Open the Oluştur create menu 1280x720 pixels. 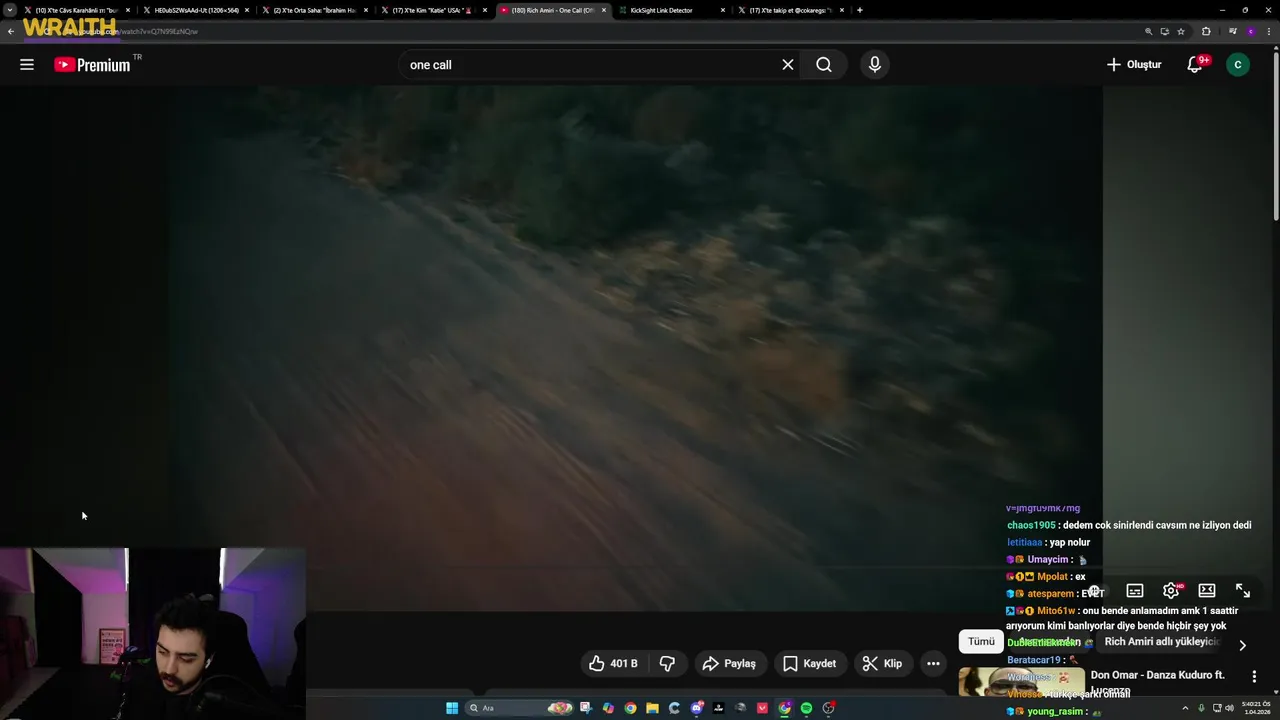(1134, 65)
